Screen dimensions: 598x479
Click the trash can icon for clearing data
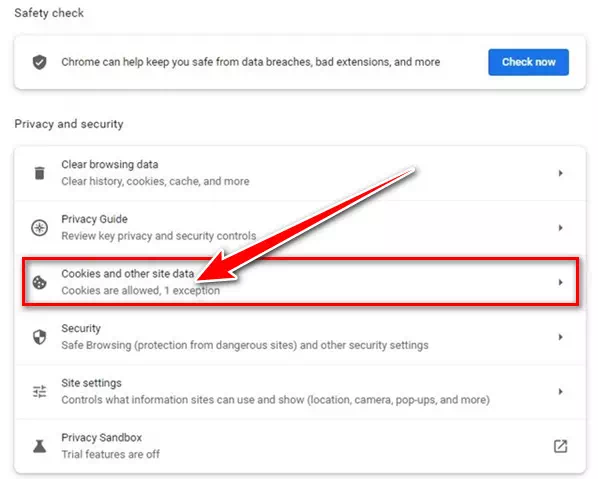39,173
